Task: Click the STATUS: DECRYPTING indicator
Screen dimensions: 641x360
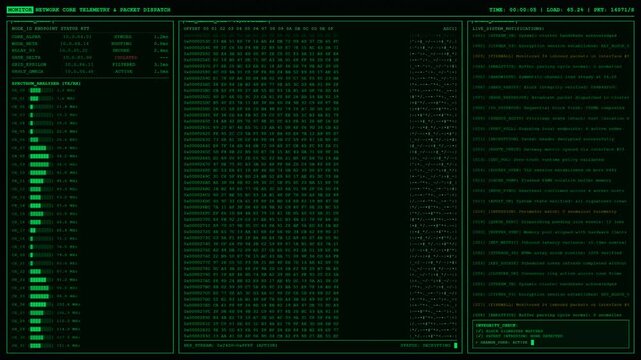Action: click(x=426, y=346)
